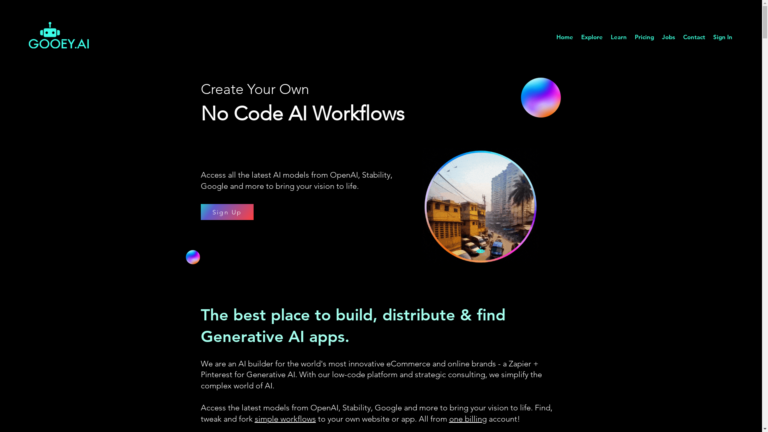Visit the Jobs page link

coord(668,37)
